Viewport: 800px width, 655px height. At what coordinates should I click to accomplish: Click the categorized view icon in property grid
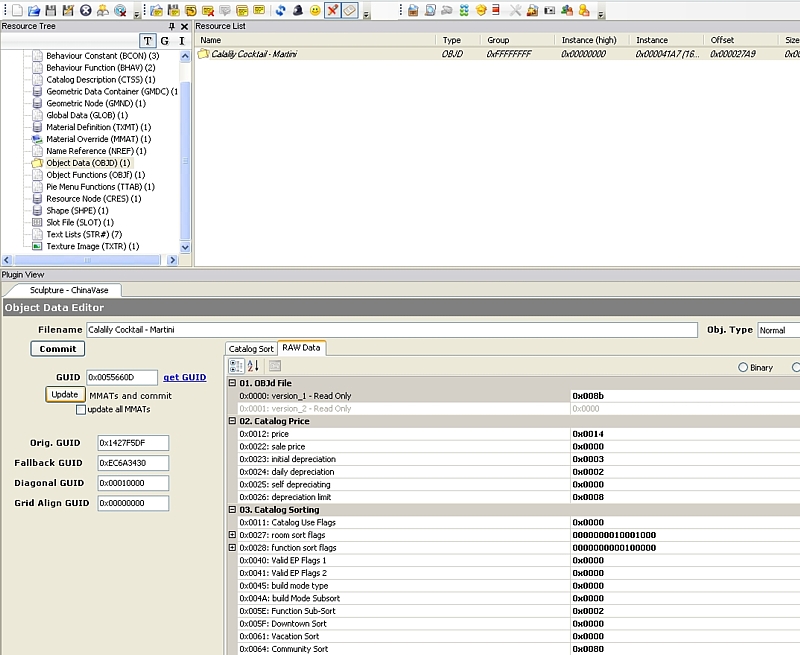click(237, 367)
